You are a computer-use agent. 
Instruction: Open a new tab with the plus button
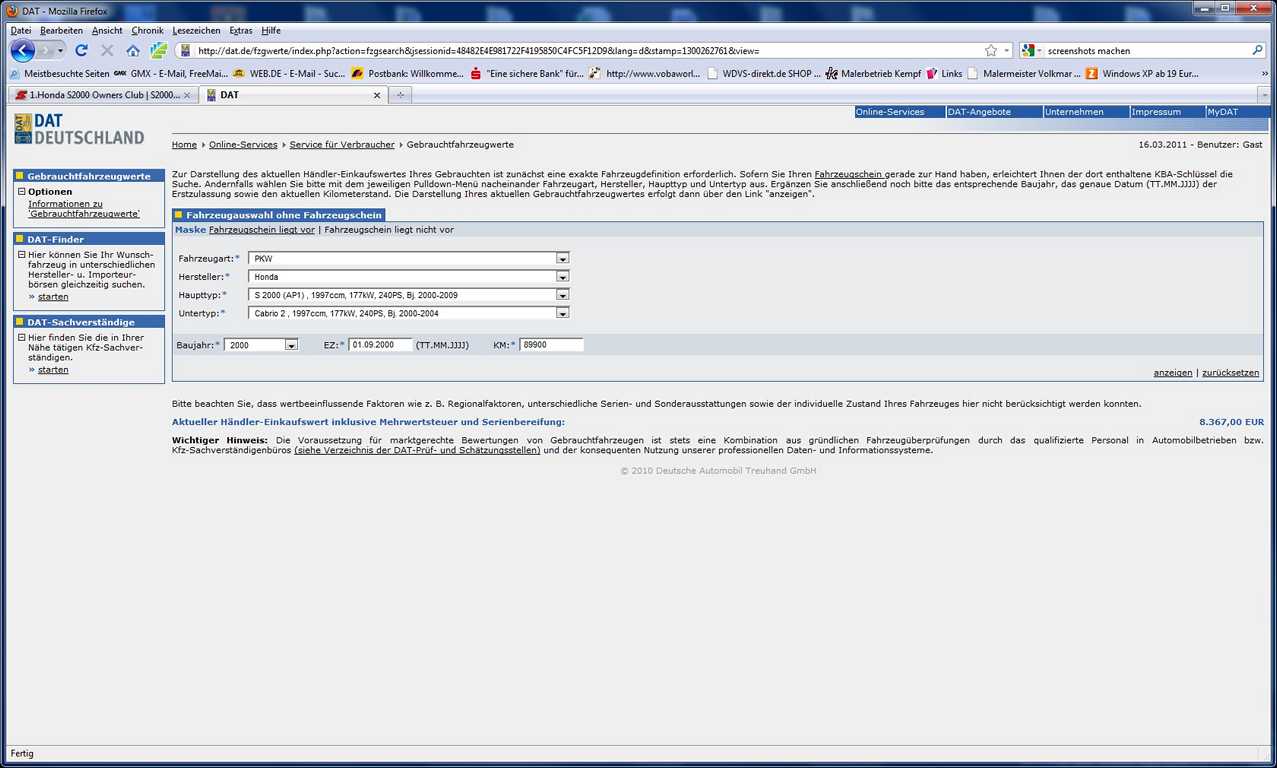coord(400,95)
